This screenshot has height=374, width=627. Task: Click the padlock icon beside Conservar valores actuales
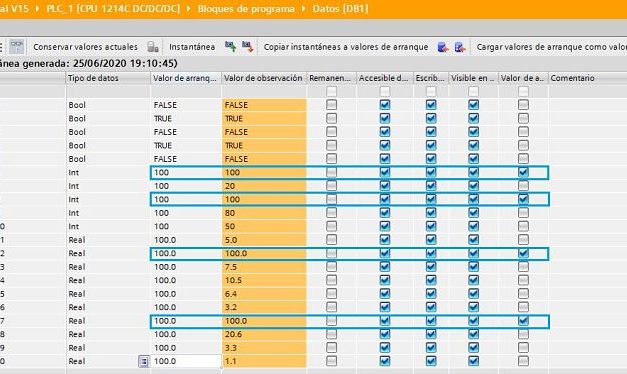tap(153, 47)
